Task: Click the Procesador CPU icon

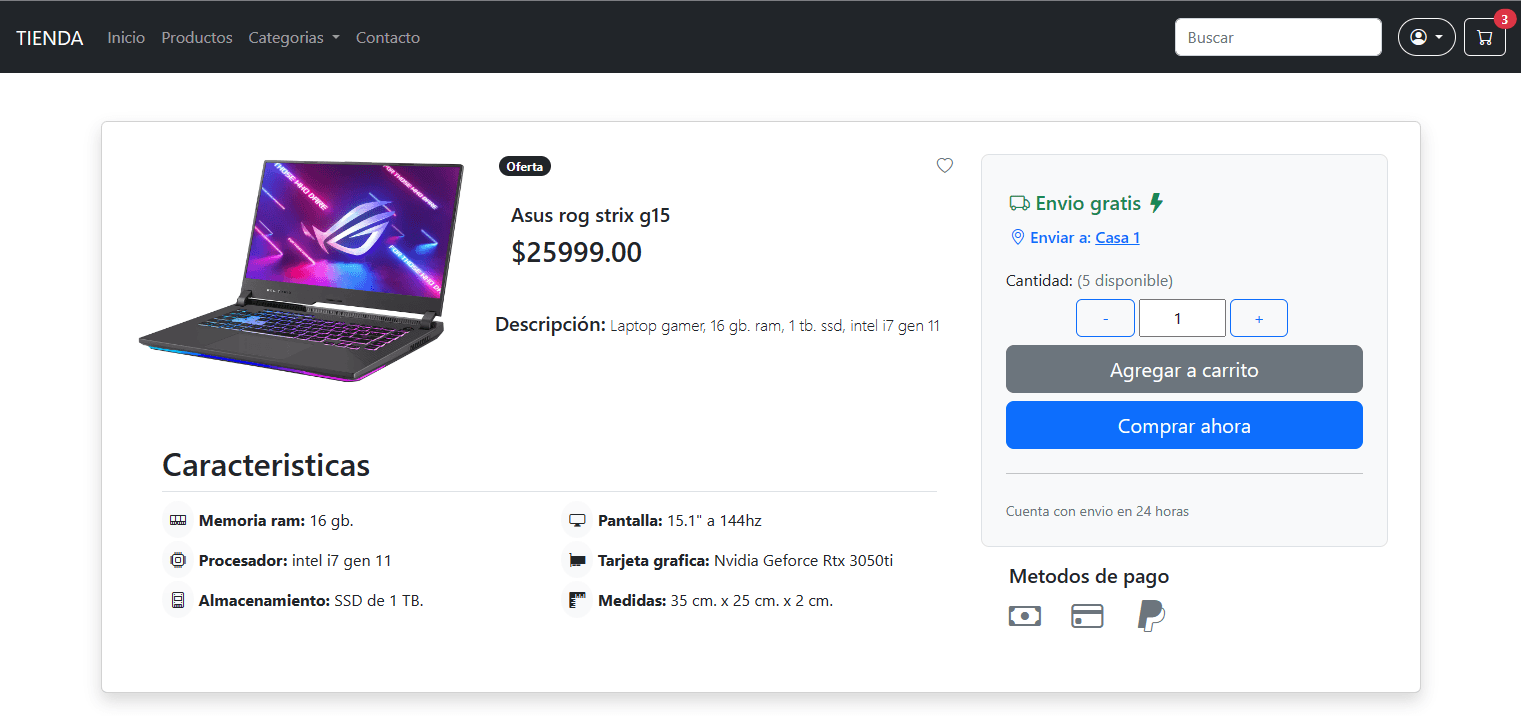Action: click(178, 561)
